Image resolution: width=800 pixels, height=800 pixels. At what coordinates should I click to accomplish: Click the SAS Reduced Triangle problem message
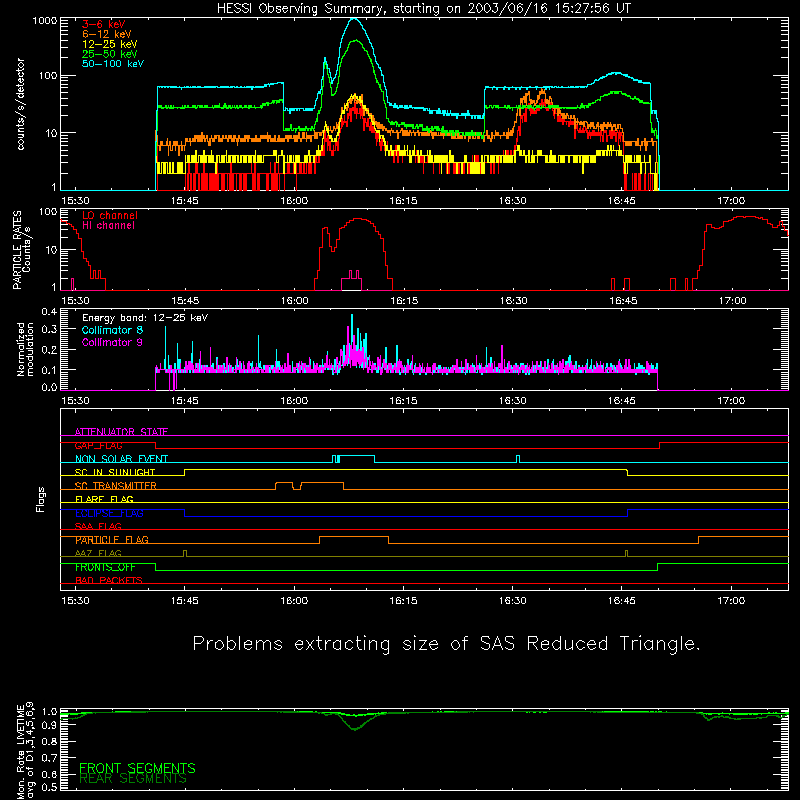coord(446,644)
